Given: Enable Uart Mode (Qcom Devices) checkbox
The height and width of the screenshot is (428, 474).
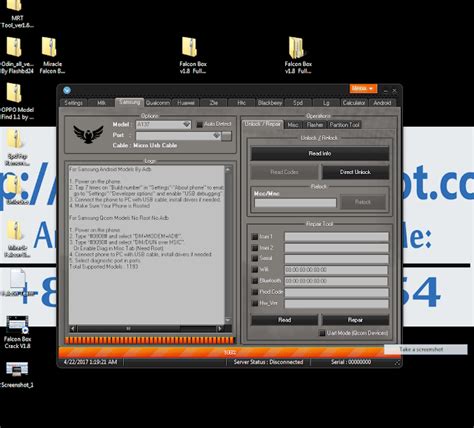Looking at the screenshot, I should coord(322,333).
